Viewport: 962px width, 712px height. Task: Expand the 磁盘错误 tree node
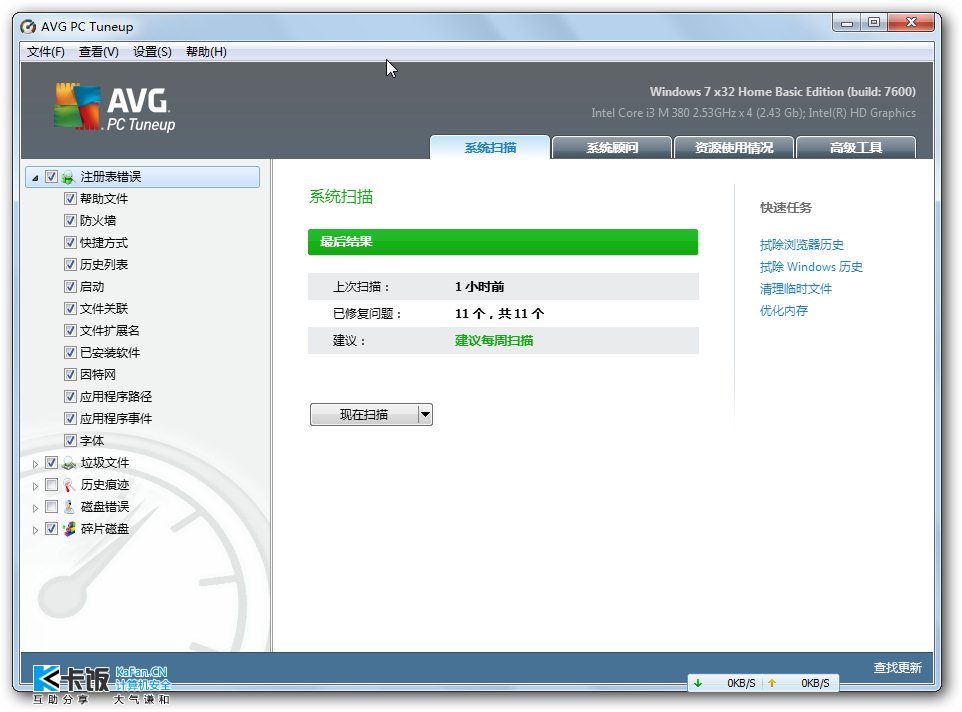click(35, 508)
